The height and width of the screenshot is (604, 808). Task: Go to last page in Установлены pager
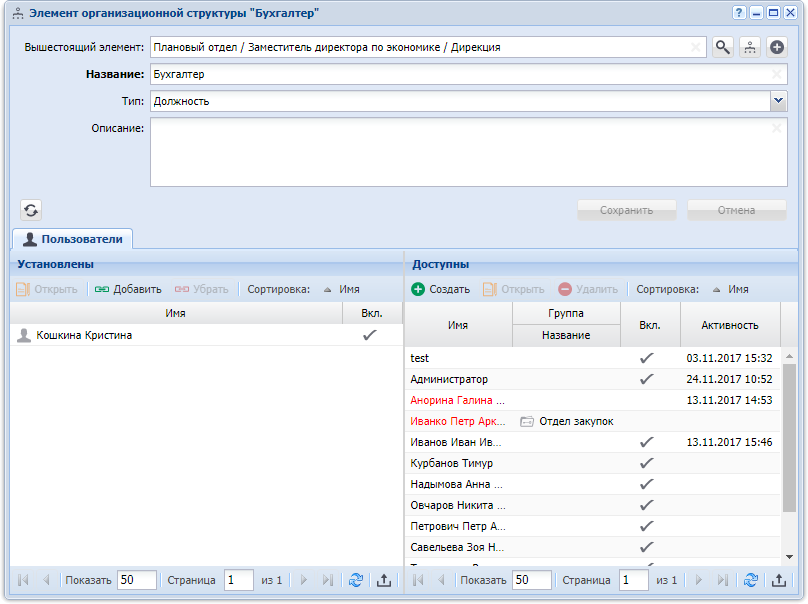tap(327, 580)
